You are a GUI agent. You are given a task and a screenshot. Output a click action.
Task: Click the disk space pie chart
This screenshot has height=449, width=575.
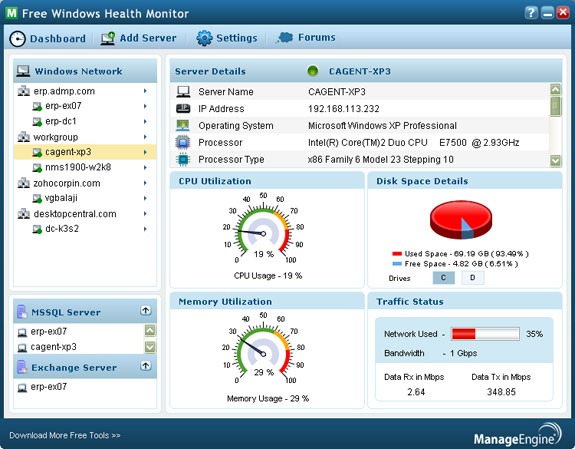(x=461, y=219)
